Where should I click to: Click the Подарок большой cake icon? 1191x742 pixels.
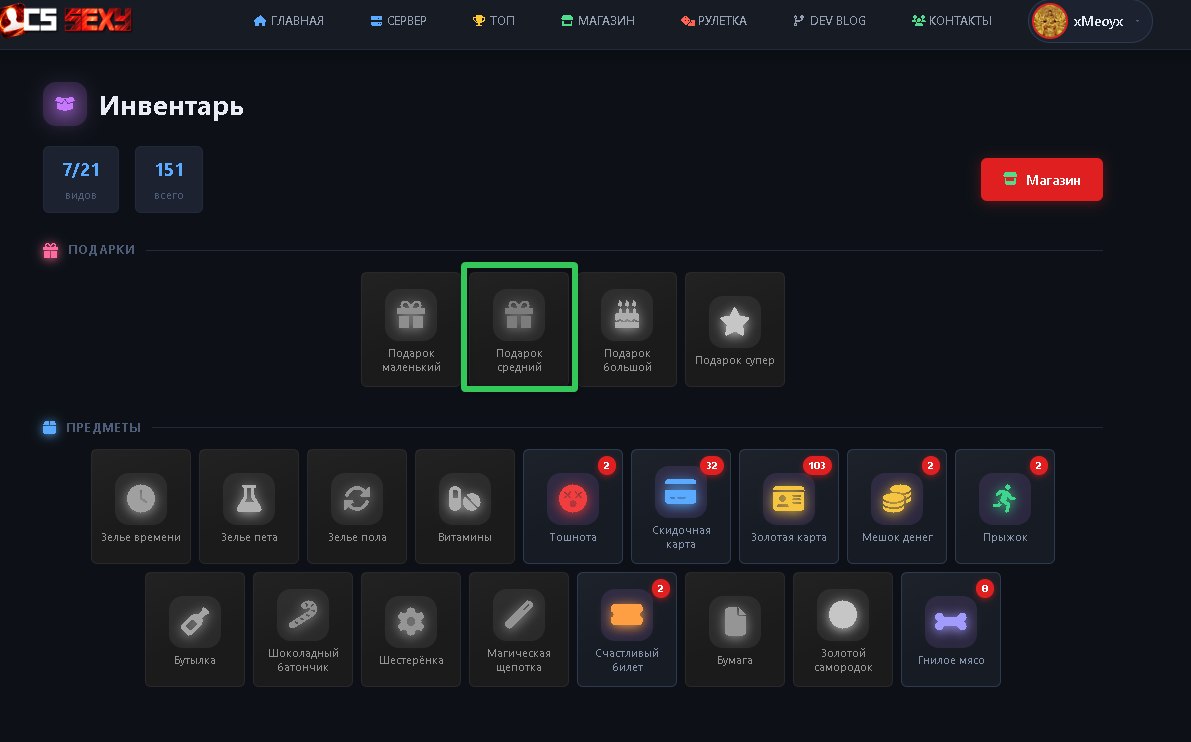pyautogui.click(x=627, y=314)
